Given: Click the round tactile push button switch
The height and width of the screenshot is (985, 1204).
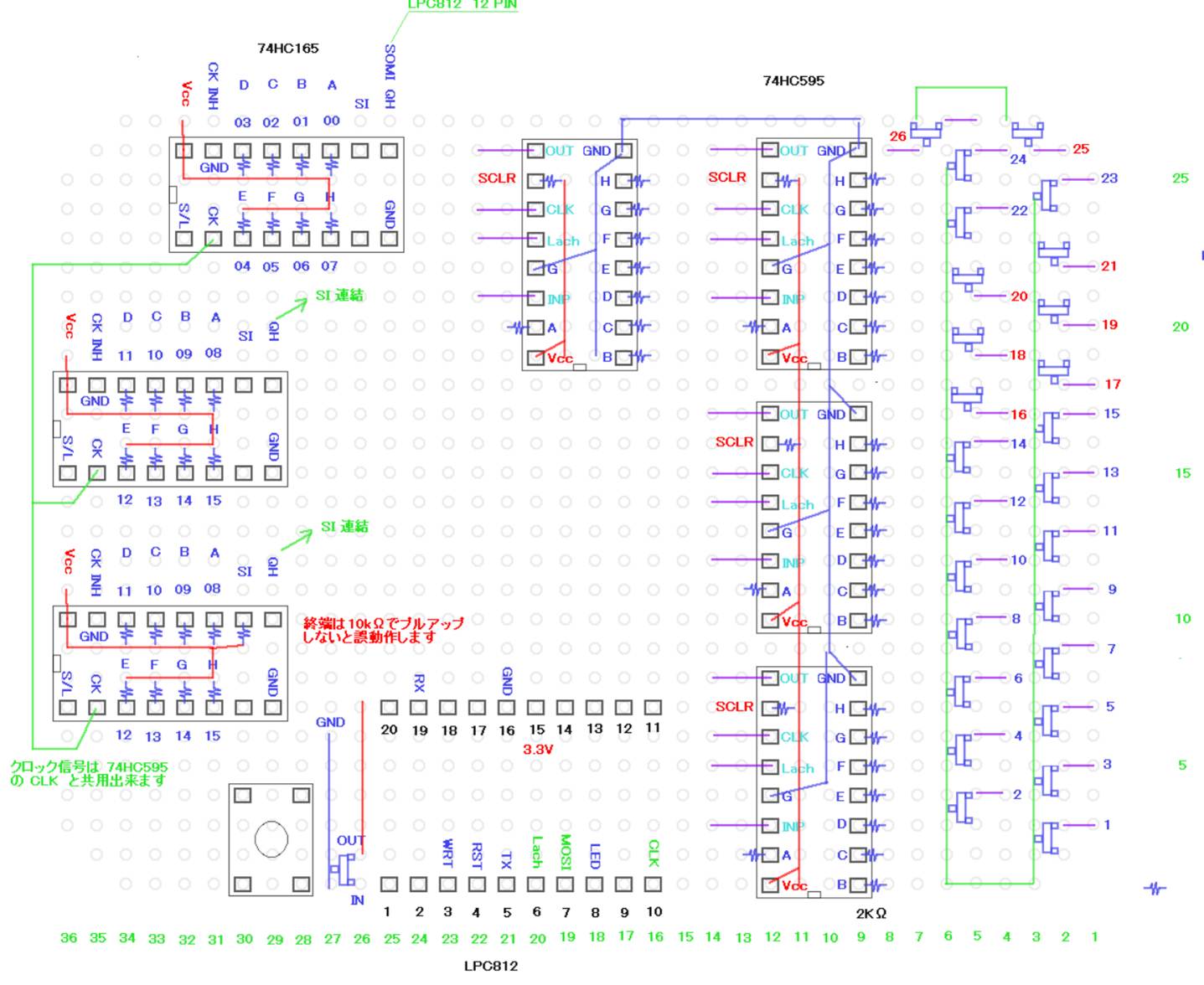Looking at the screenshot, I should pos(271,838).
